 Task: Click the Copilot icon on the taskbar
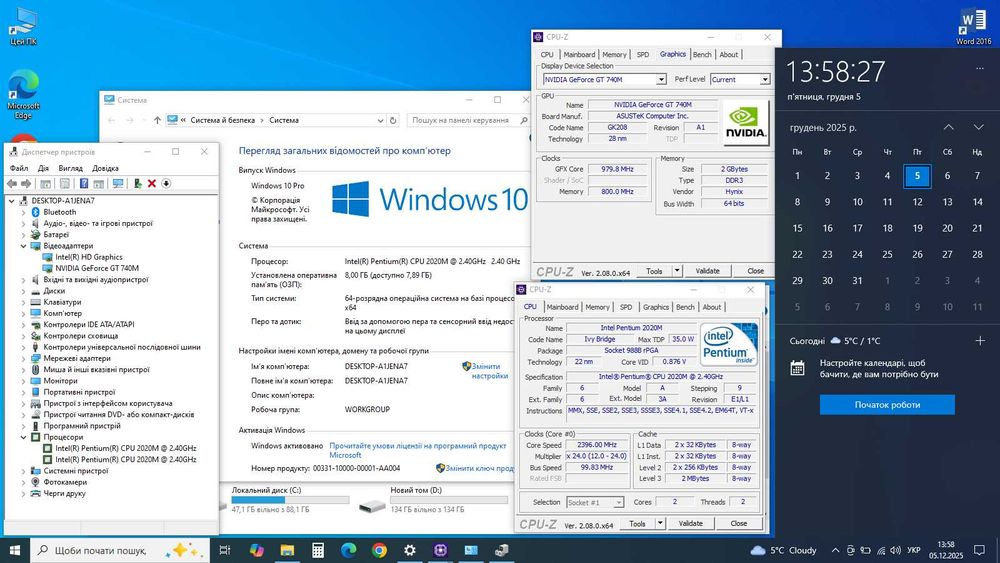256,550
